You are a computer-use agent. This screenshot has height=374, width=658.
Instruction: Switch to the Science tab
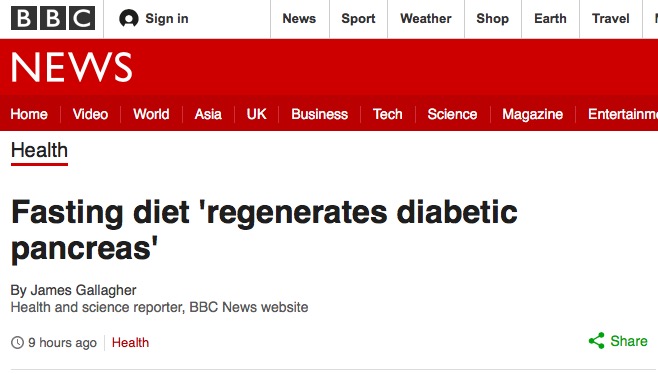click(452, 114)
